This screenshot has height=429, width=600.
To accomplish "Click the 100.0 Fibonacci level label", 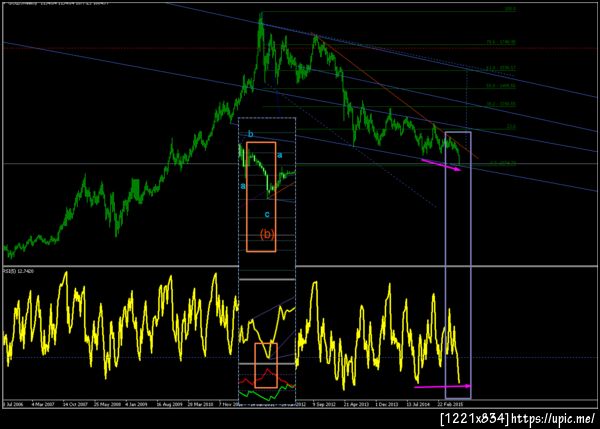I will pyautogui.click(x=510, y=9).
